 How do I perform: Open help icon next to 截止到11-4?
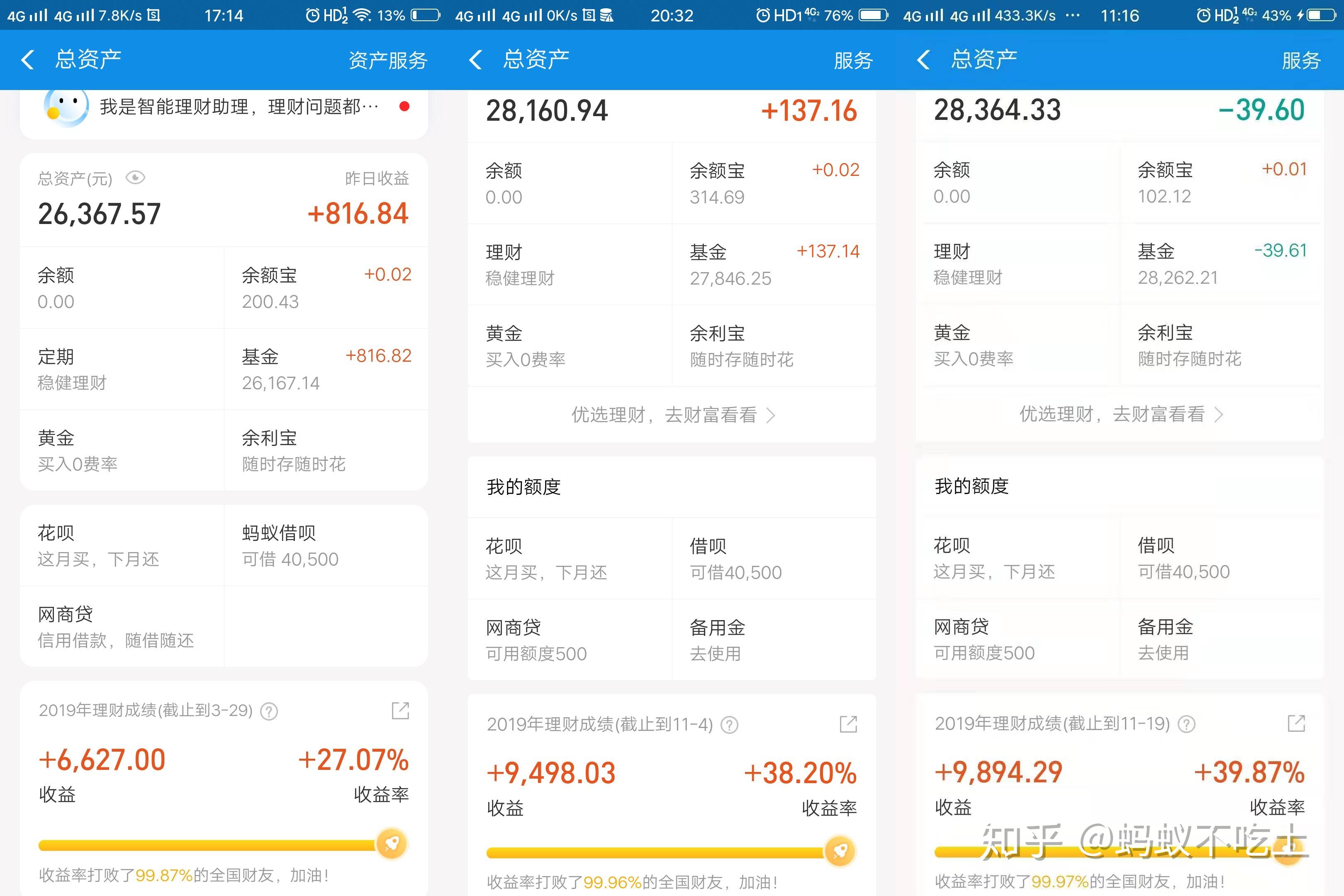729,725
